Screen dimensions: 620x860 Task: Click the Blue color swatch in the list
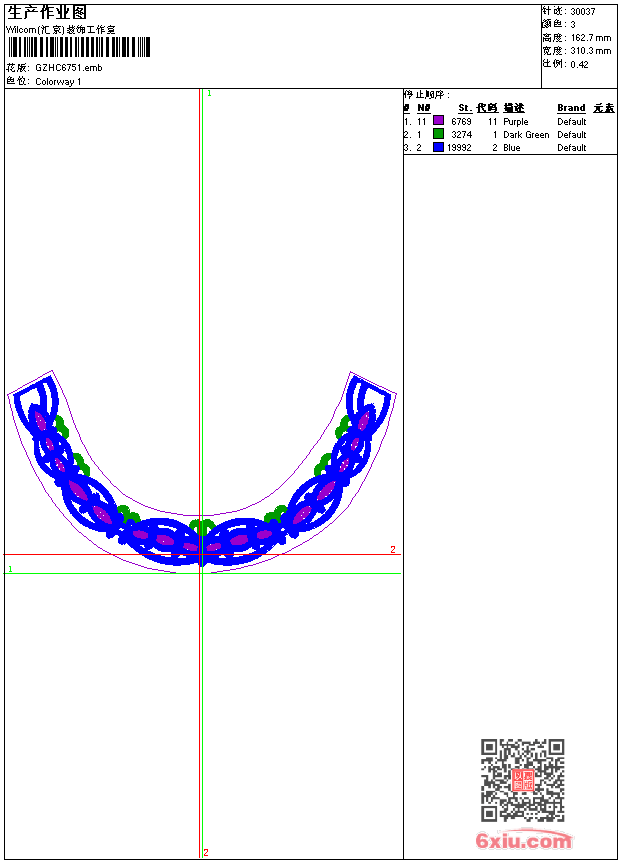pyautogui.click(x=438, y=147)
